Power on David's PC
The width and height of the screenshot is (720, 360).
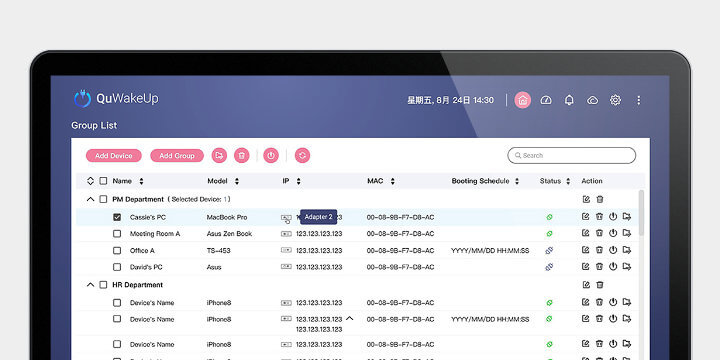(613, 266)
